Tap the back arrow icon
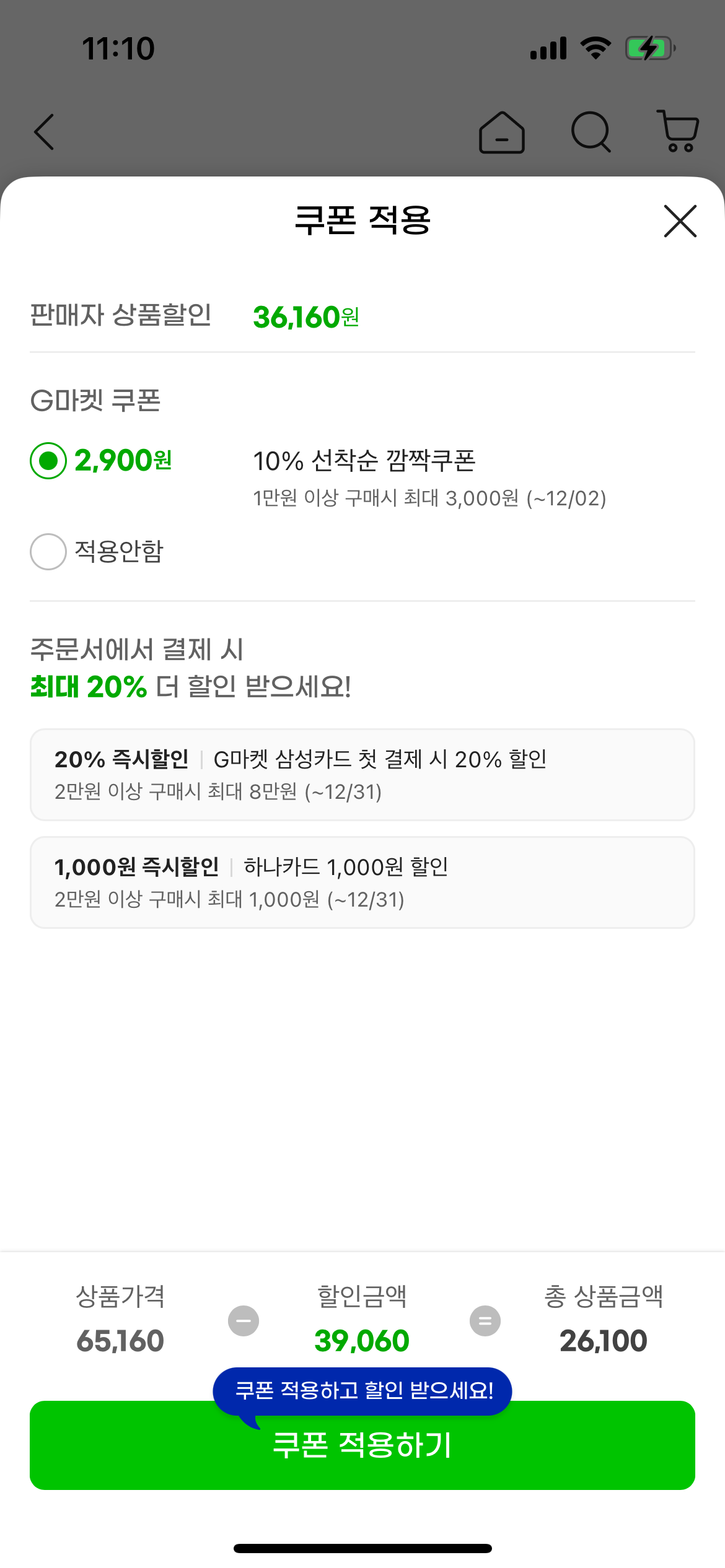 click(45, 132)
